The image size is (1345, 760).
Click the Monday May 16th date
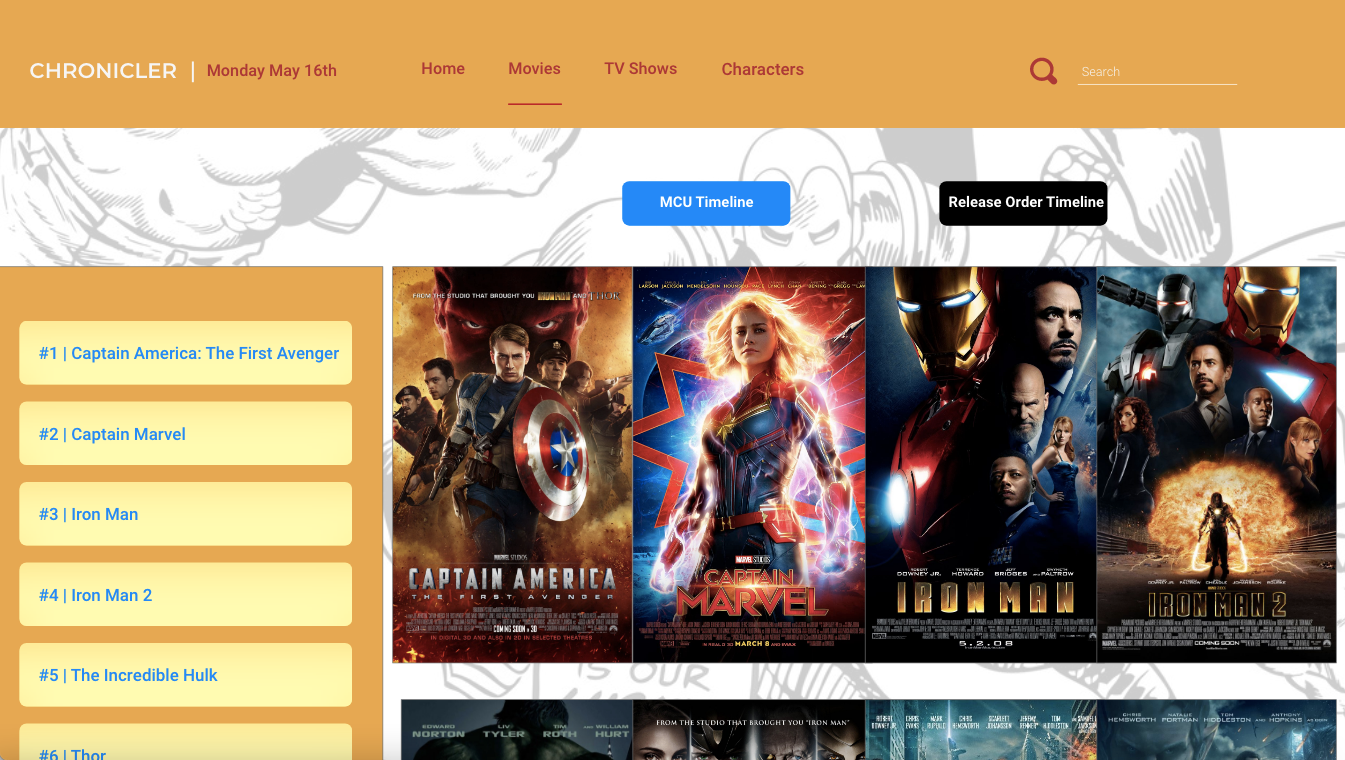pyautogui.click(x=272, y=71)
